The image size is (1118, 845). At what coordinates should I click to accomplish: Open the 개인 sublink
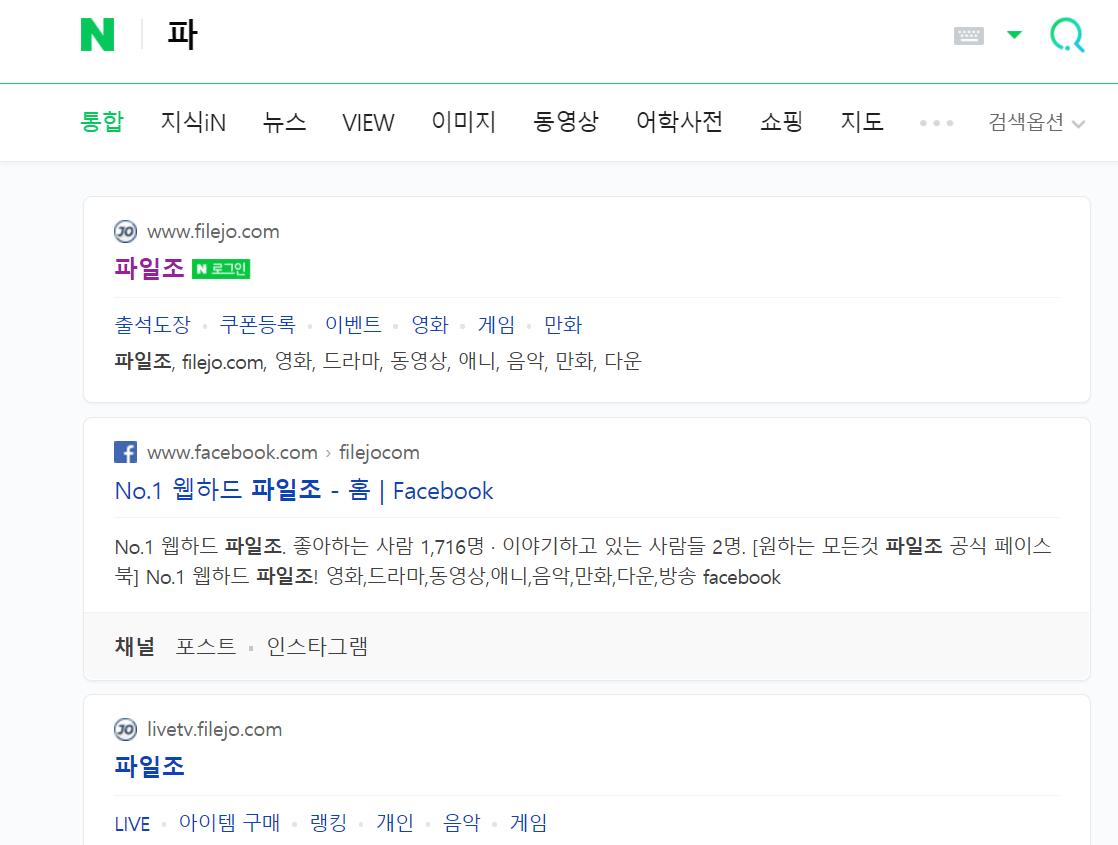(395, 823)
